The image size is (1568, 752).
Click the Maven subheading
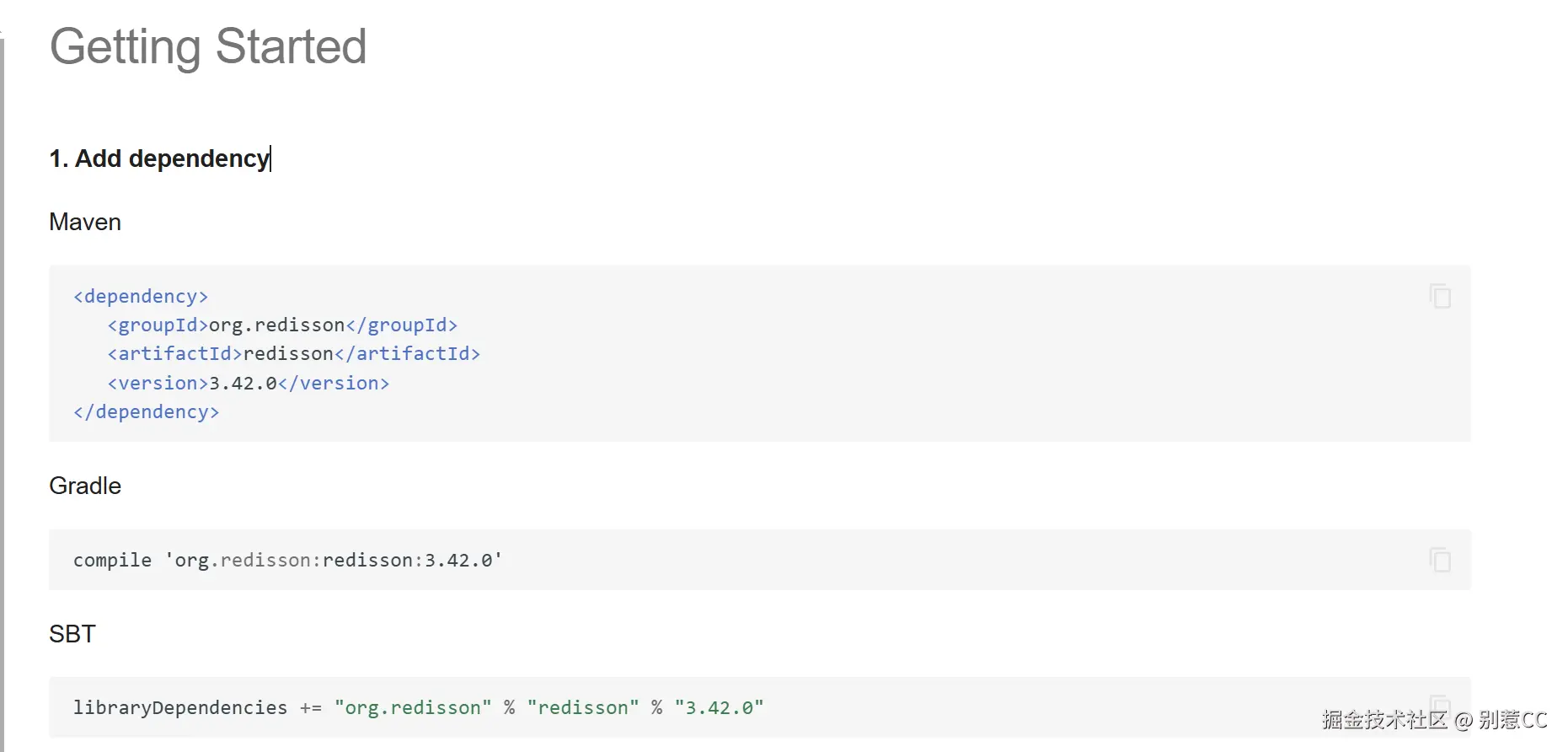(x=85, y=223)
